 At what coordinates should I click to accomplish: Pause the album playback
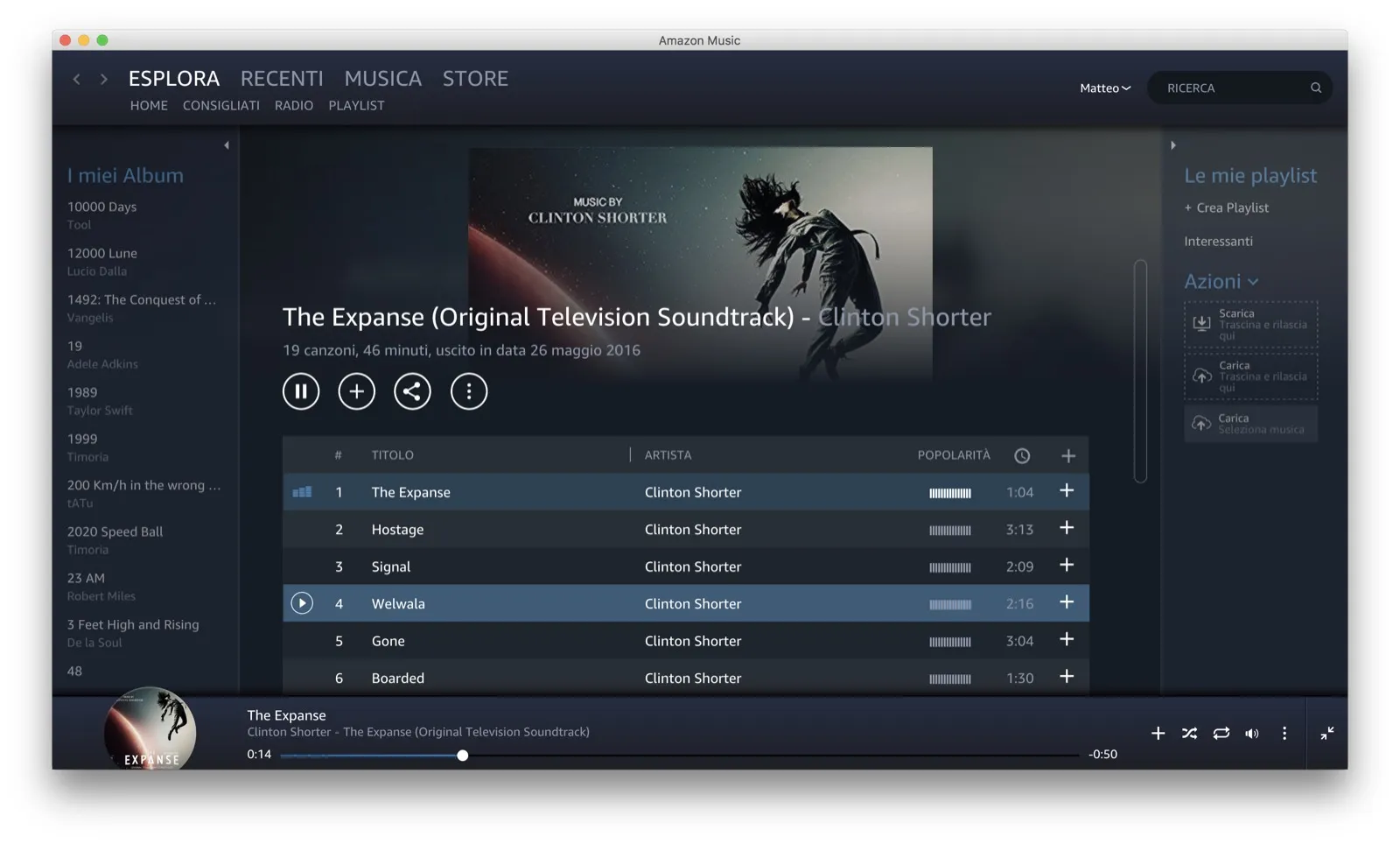301,391
